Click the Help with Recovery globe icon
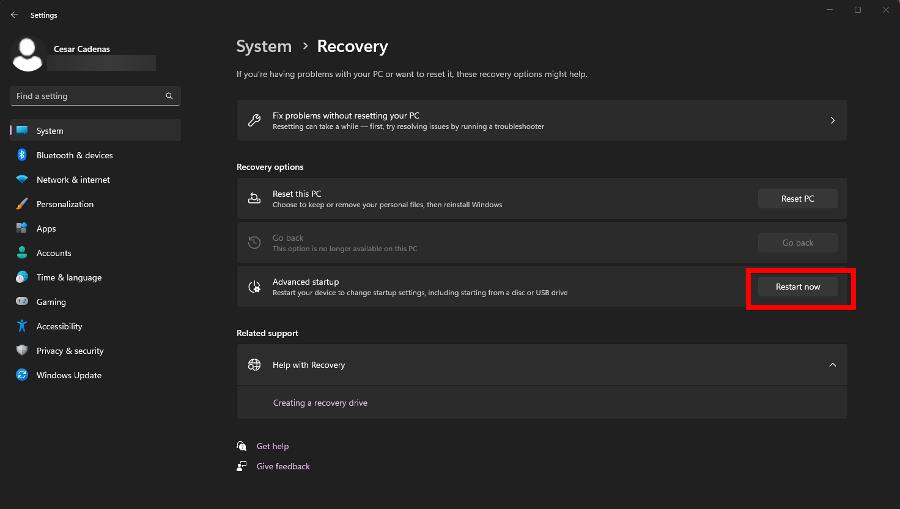 254,364
